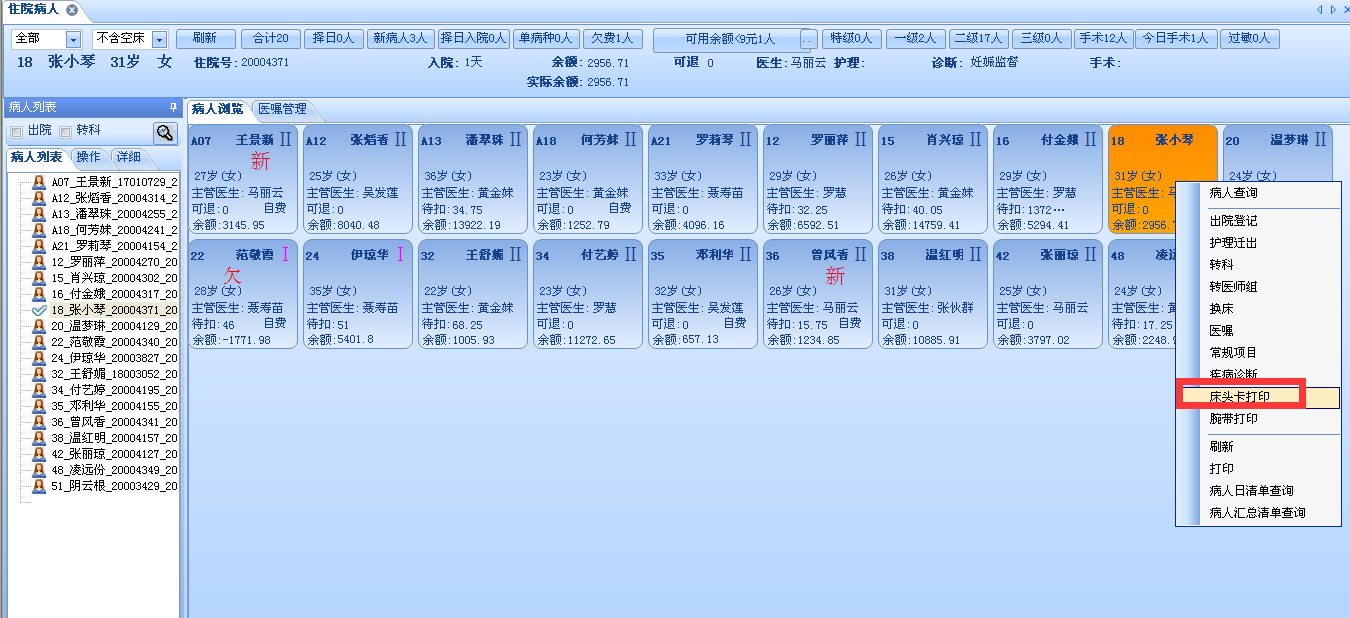The image size is (1350, 618).
Task: Click patient icon beside 24_伊琼华 in tree
Action: [x=39, y=358]
